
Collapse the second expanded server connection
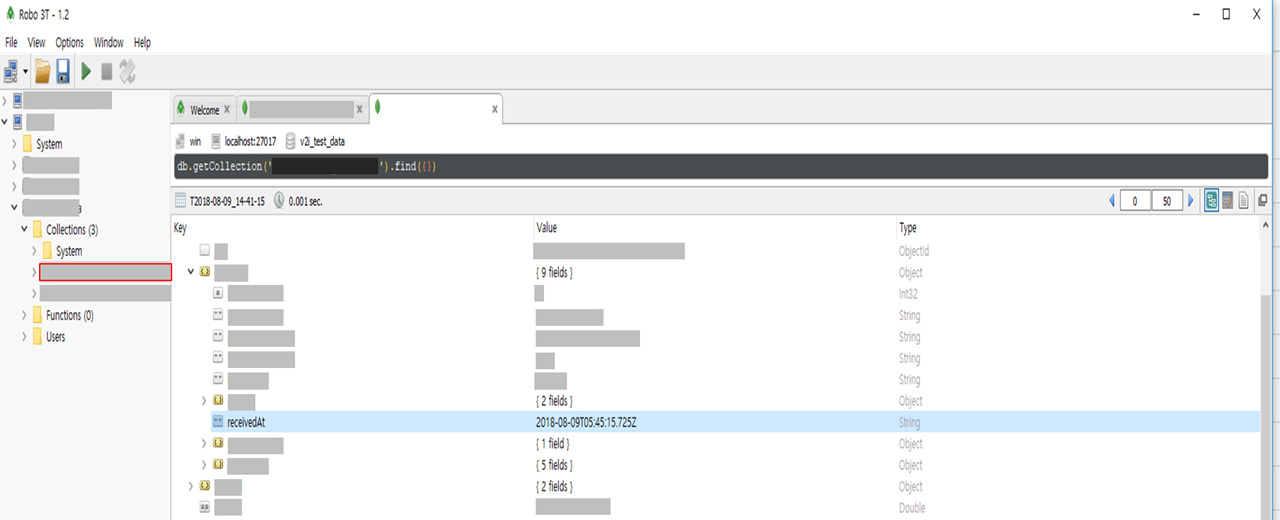click(x=5, y=122)
